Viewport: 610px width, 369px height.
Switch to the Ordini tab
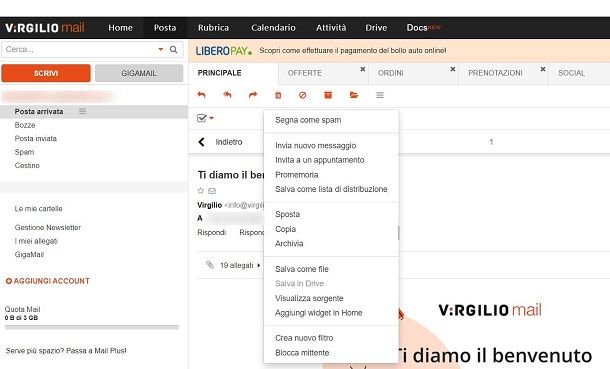pyautogui.click(x=391, y=73)
